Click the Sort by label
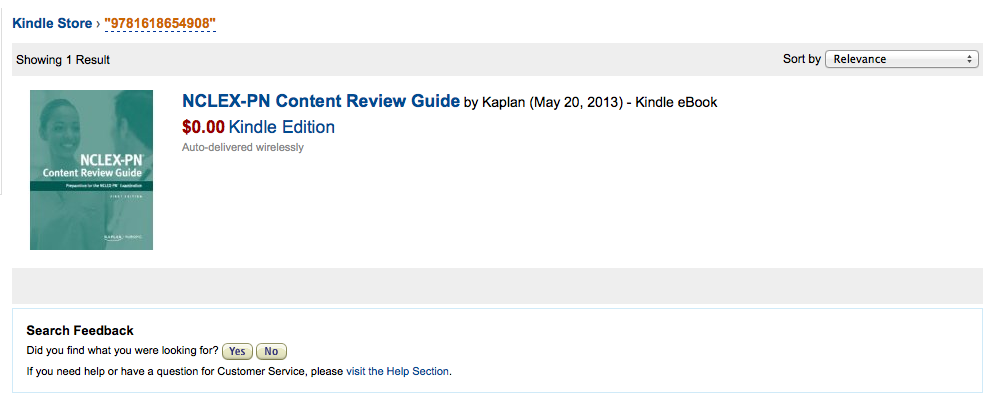The image size is (985, 398). pyautogui.click(x=802, y=59)
